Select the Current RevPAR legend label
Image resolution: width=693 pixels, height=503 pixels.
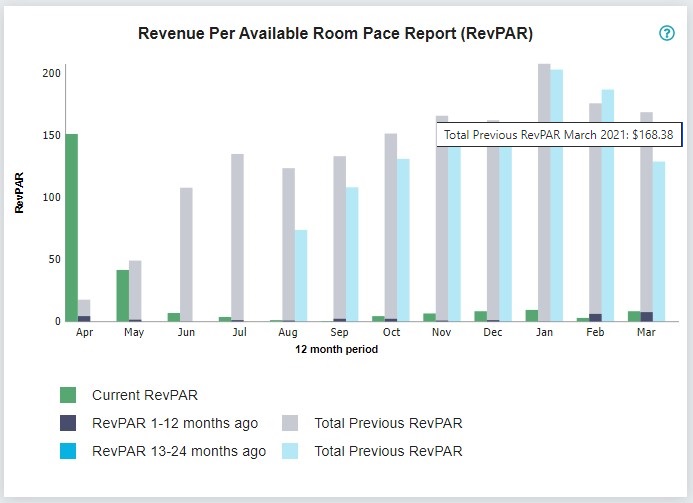(x=145, y=395)
